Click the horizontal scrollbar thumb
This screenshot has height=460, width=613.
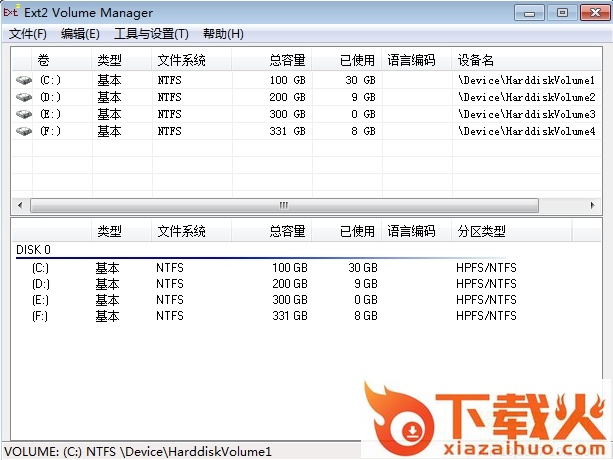click(283, 205)
